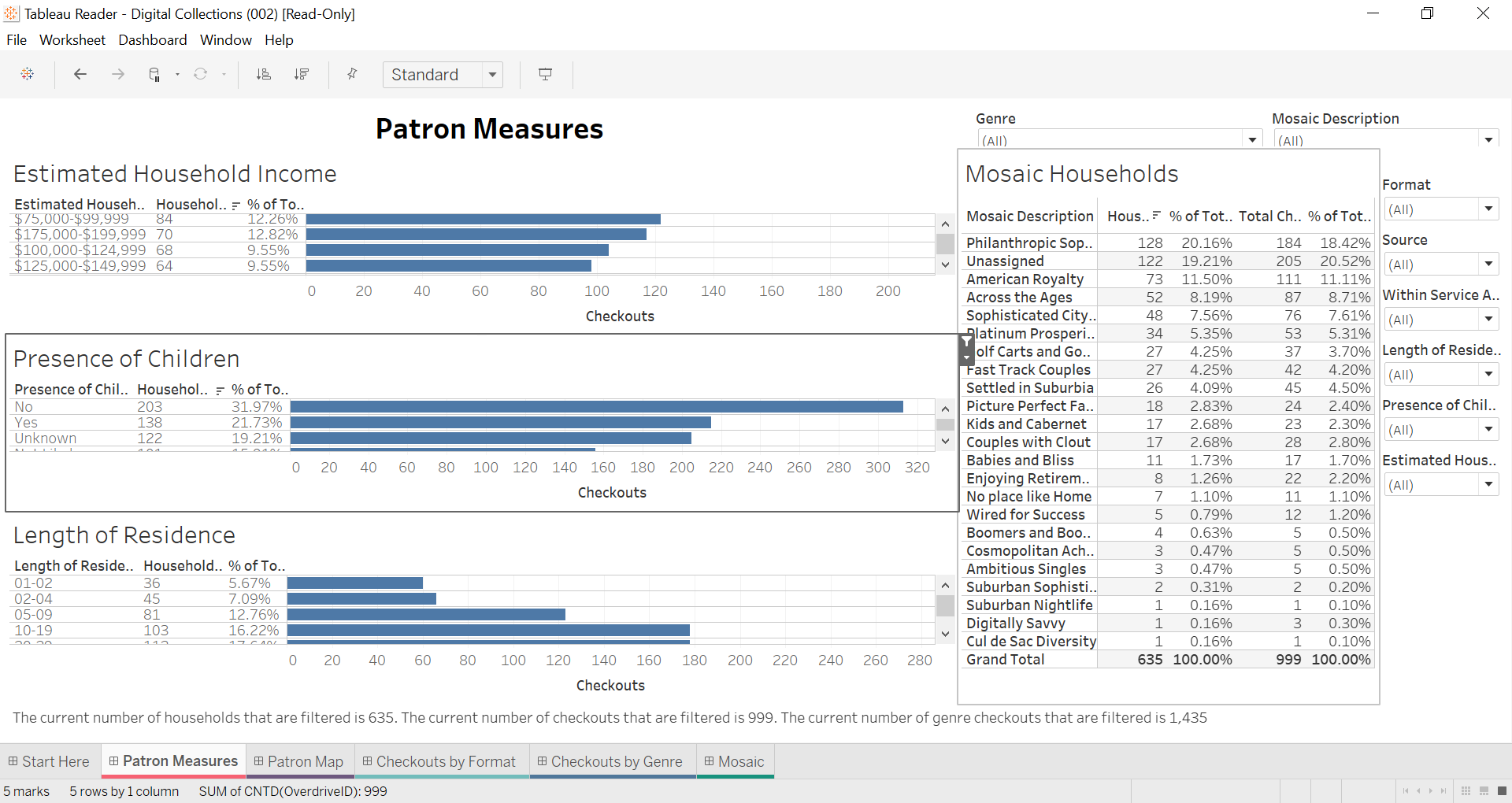
Task: Click the more options caret below filter icon
Action: point(967,357)
